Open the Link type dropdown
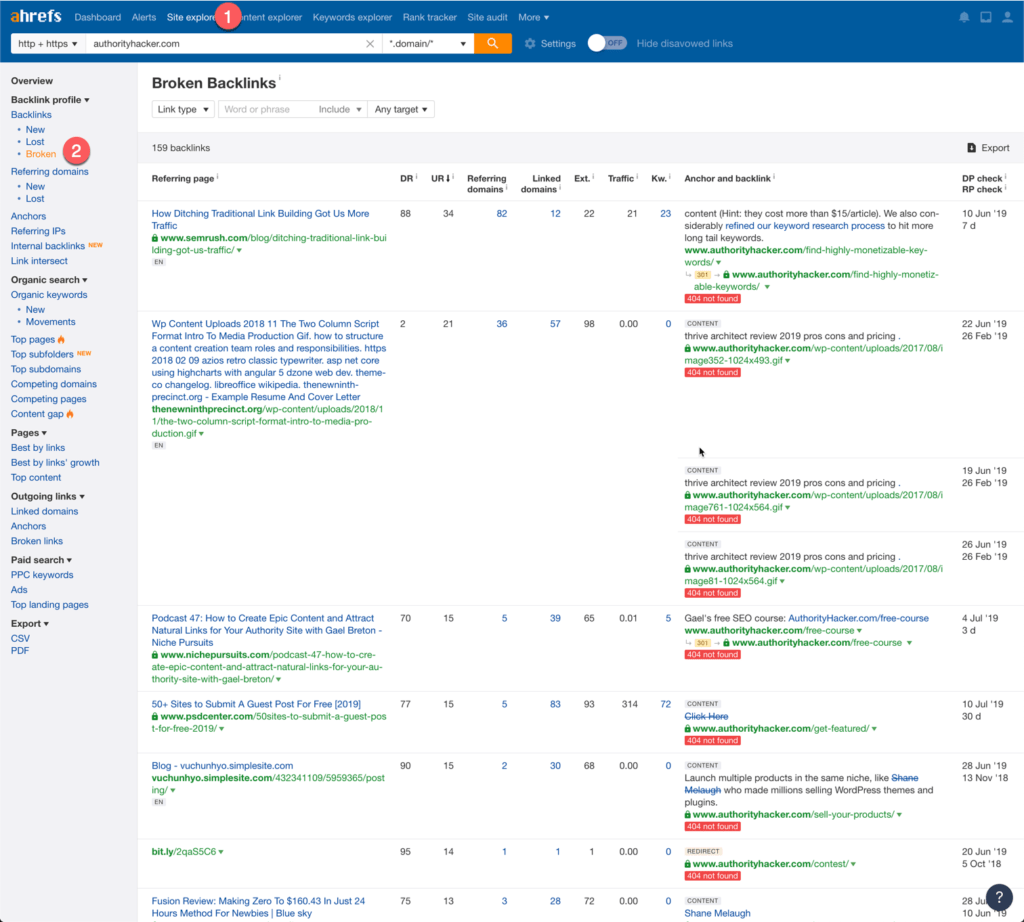The width and height of the screenshot is (1024, 922). click(x=183, y=109)
